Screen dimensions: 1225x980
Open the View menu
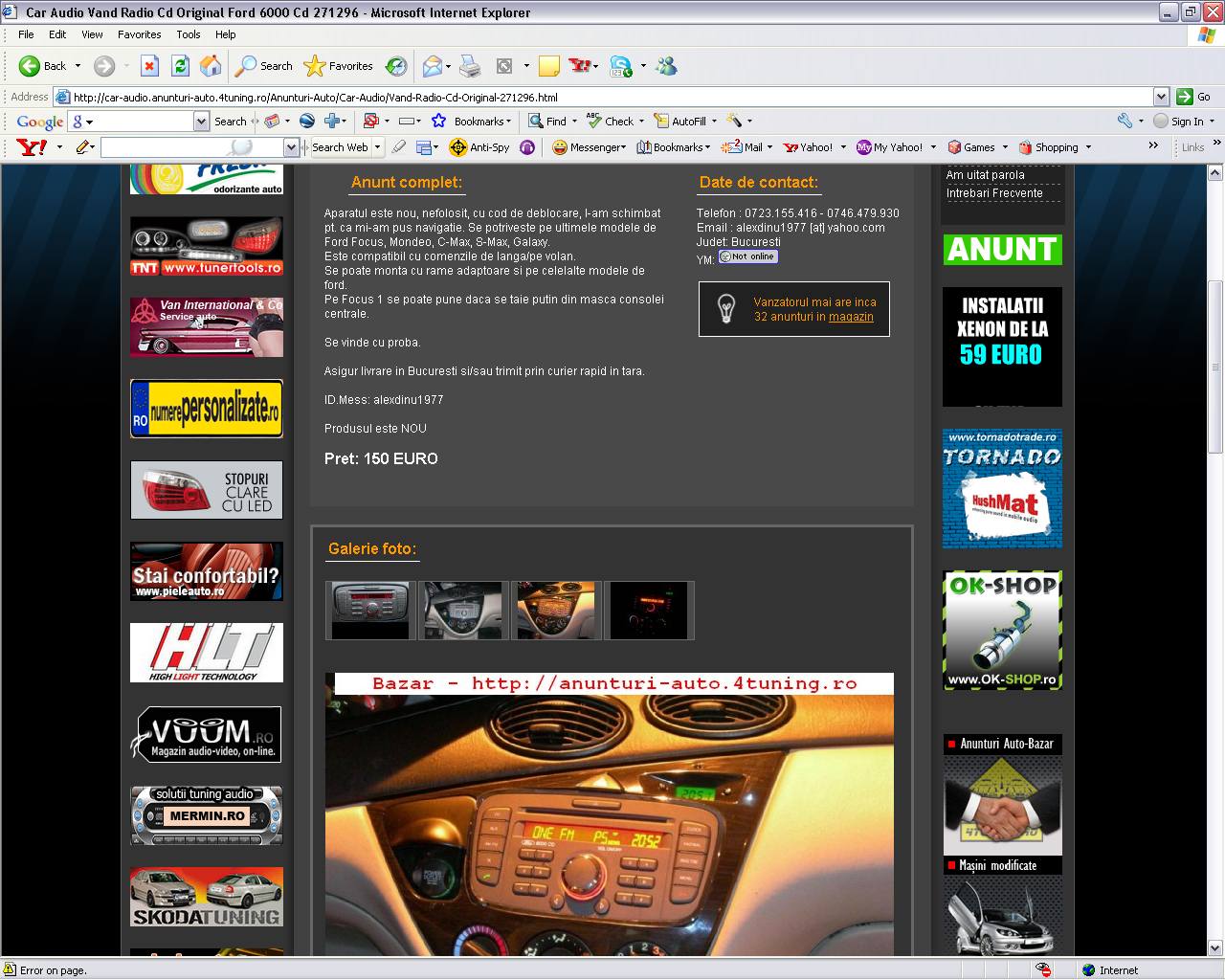(92, 34)
